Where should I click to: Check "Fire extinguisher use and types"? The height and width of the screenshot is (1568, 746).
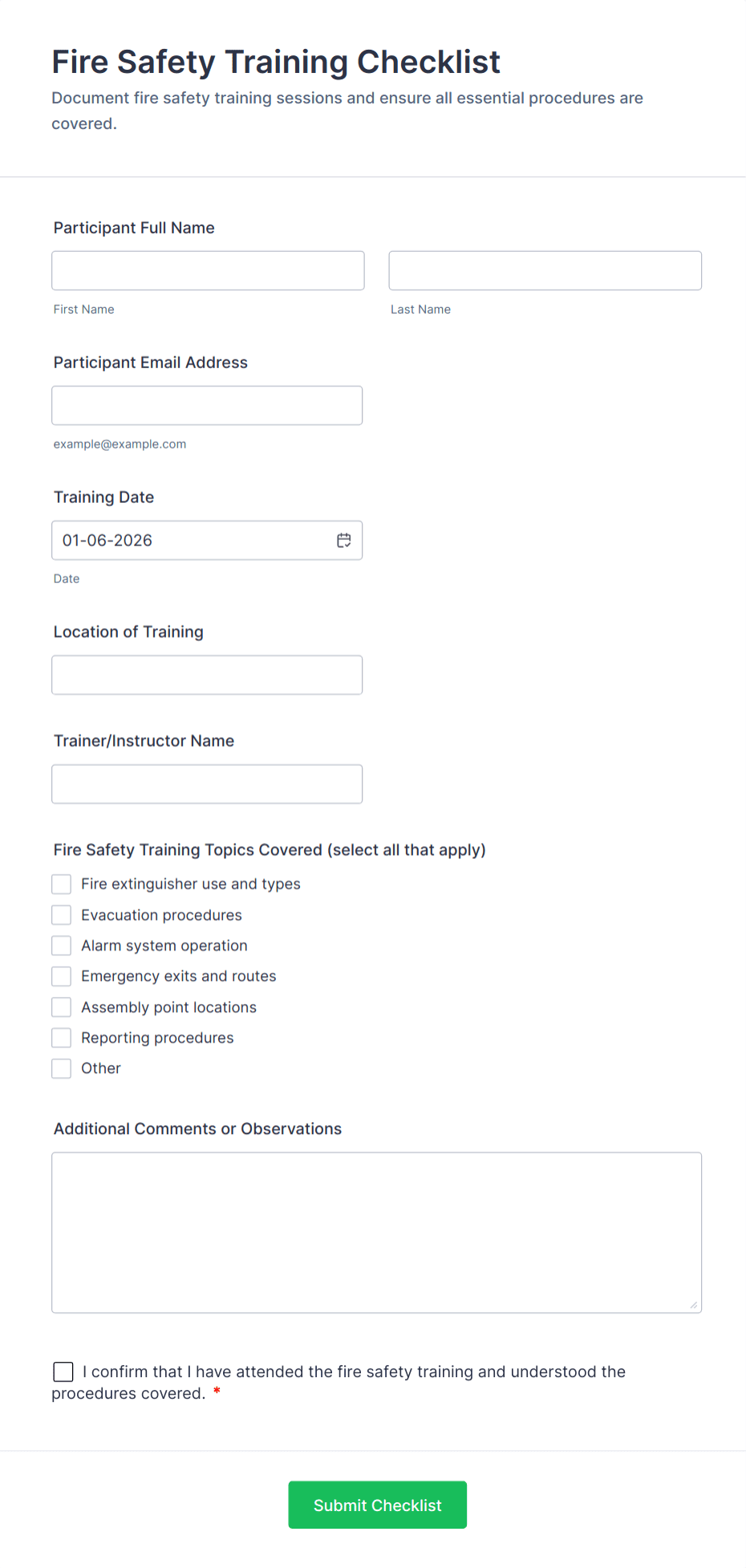pyautogui.click(x=61, y=883)
